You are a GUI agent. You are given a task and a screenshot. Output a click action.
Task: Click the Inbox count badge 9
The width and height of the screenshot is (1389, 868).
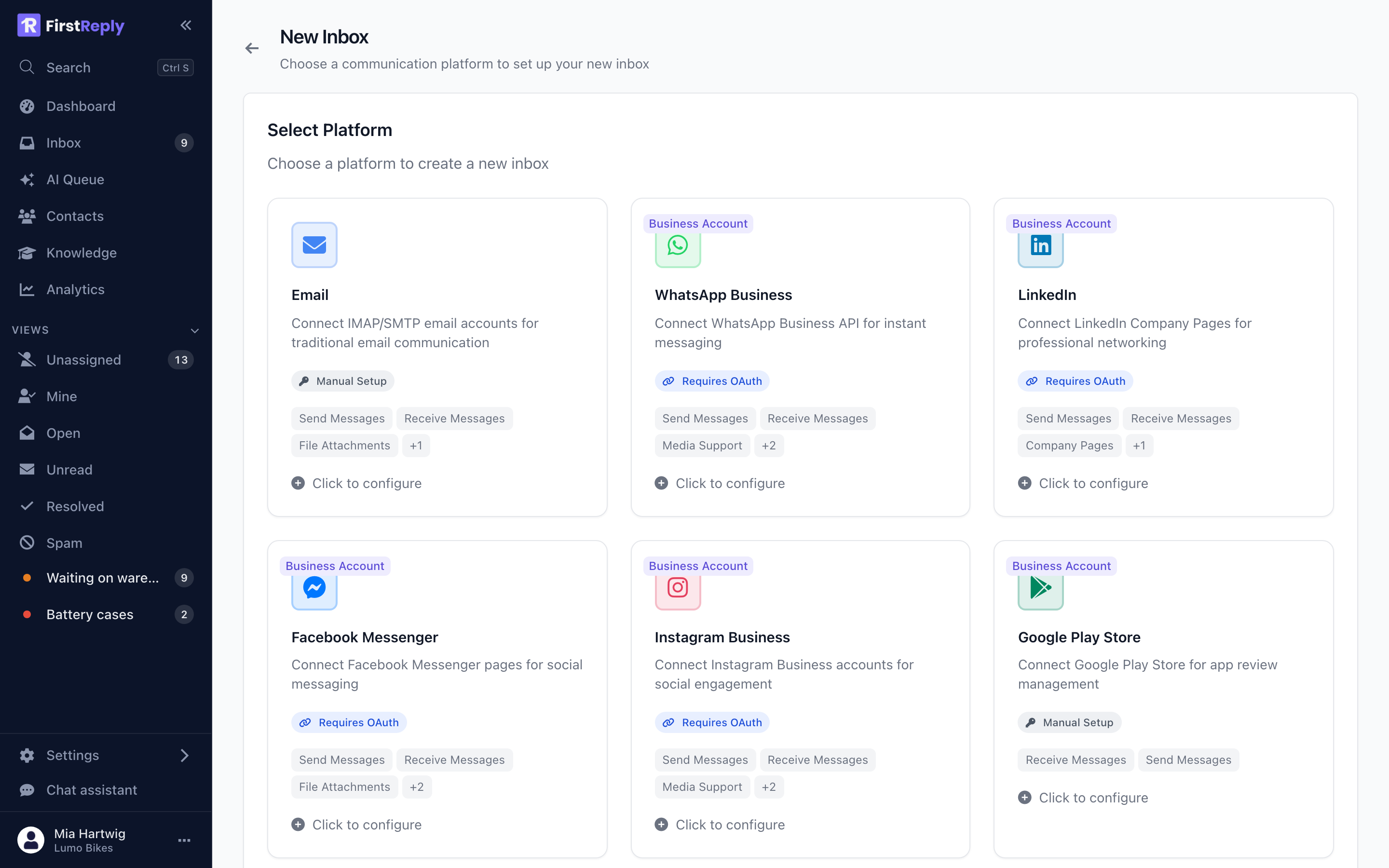[184, 143]
